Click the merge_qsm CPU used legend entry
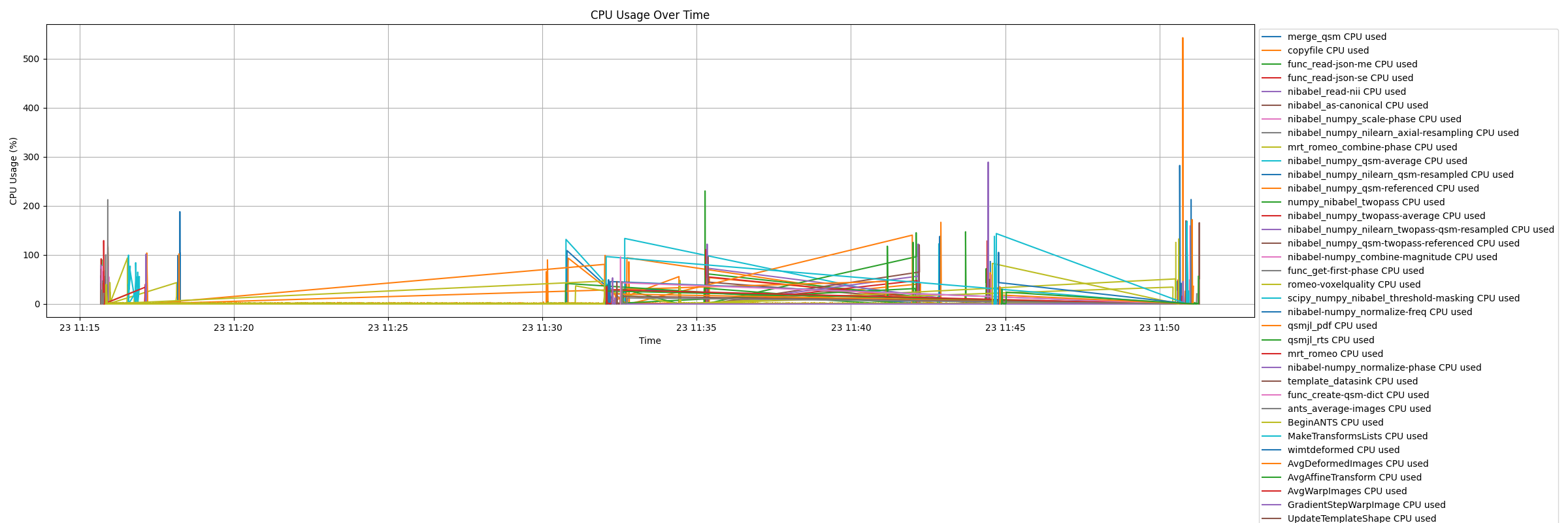 pyautogui.click(x=1324, y=37)
